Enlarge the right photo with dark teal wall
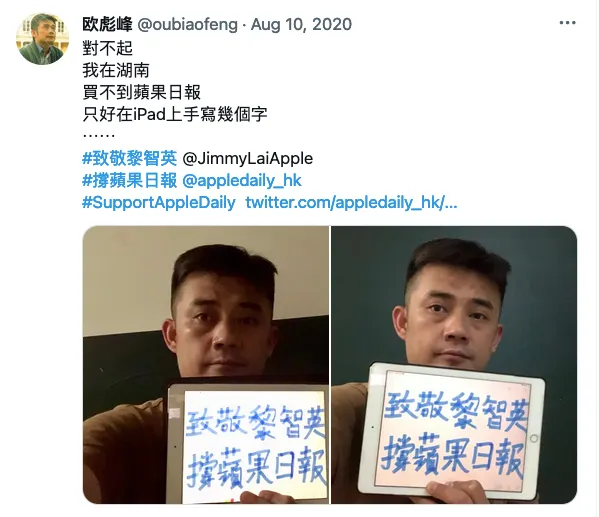The width and height of the screenshot is (599, 517). coord(454,365)
